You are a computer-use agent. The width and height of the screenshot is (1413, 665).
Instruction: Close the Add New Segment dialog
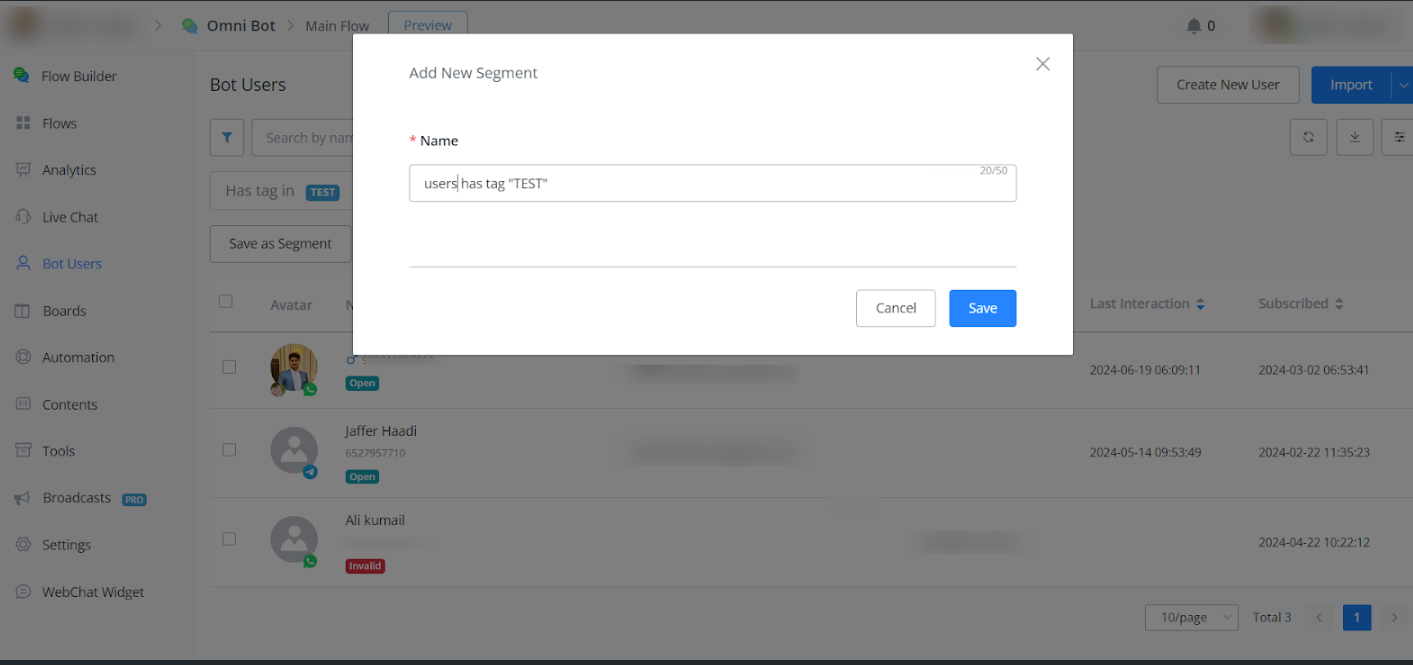point(1042,64)
